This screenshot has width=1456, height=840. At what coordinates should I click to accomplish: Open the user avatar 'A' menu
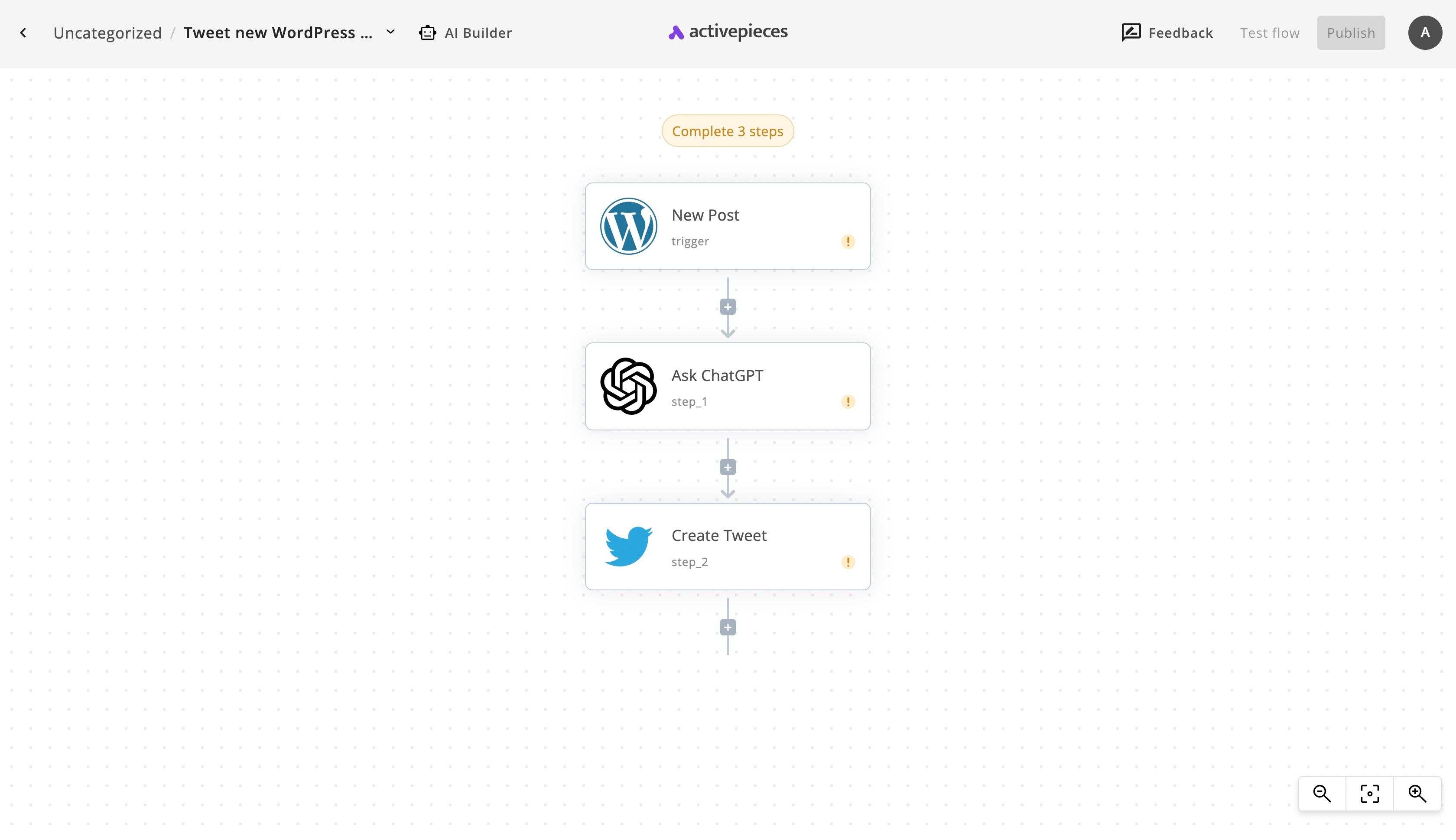click(x=1425, y=33)
